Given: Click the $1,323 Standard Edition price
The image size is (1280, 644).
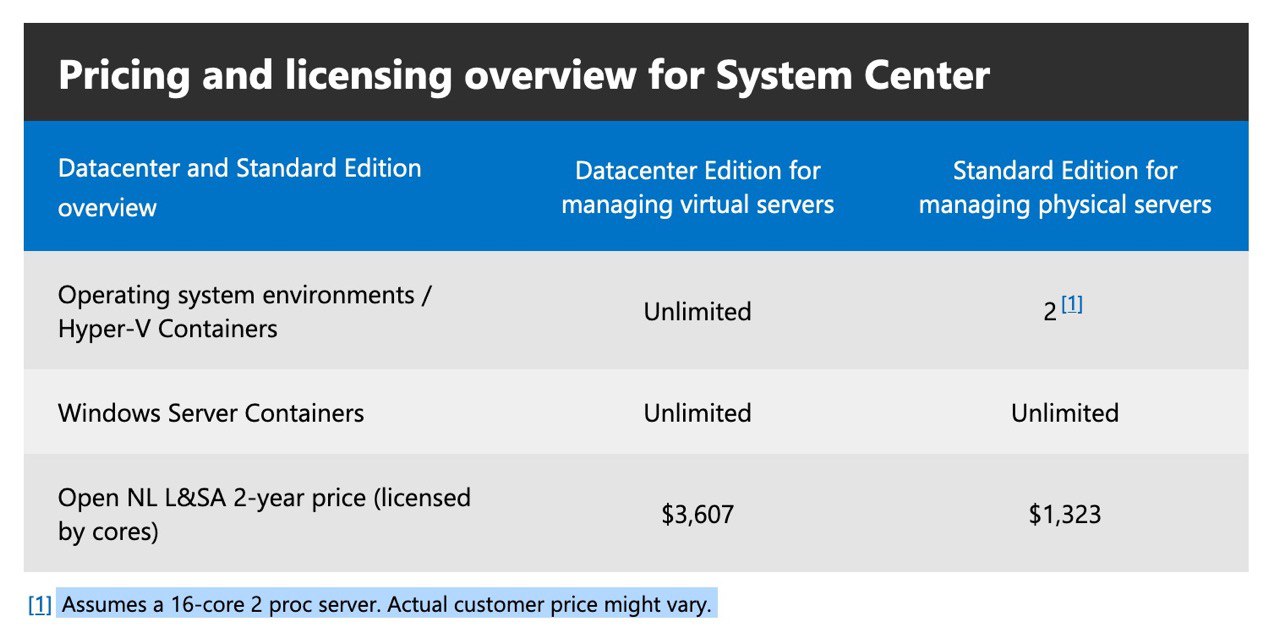Looking at the screenshot, I should coord(1065,515).
